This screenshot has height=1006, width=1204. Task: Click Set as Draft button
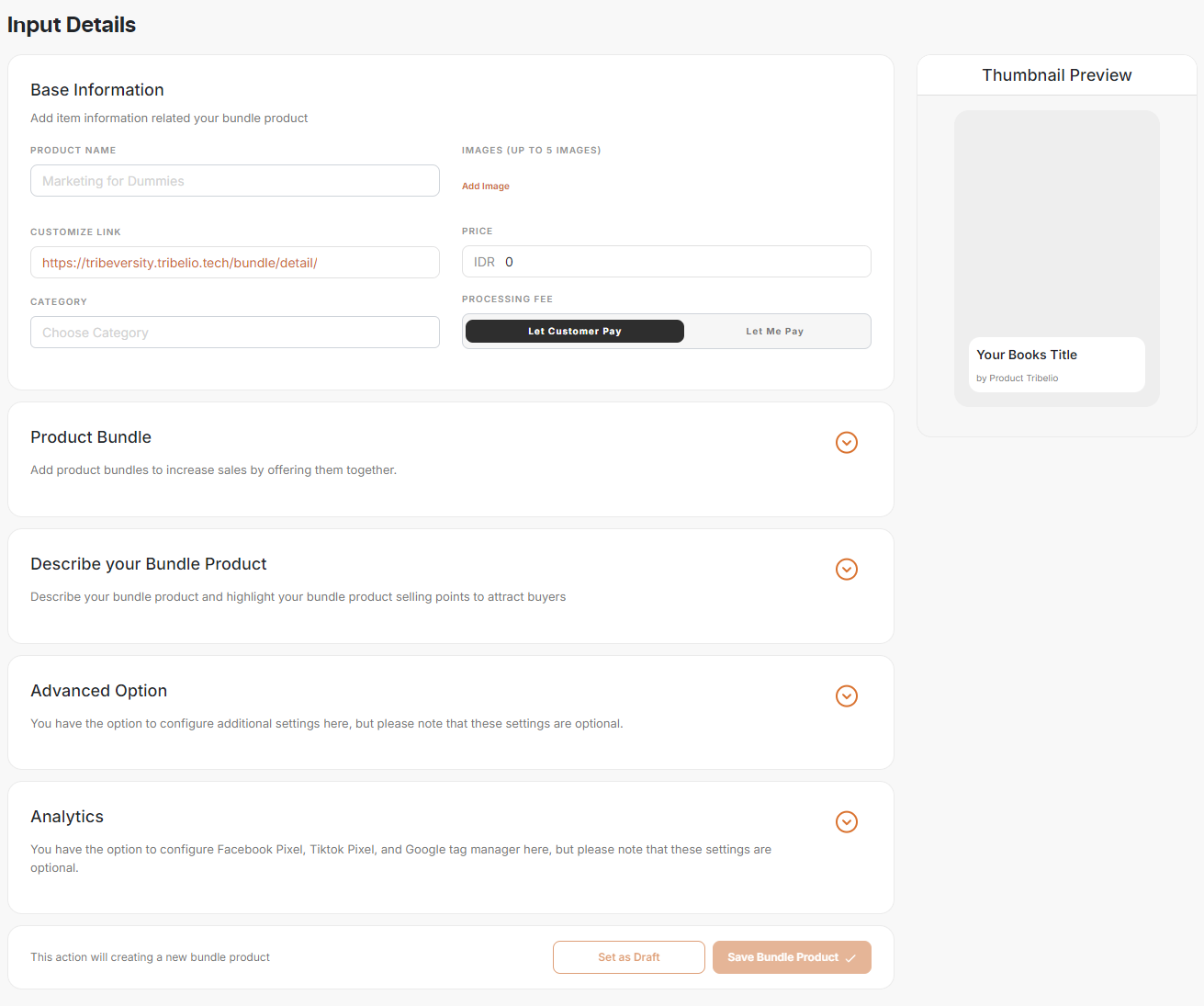628,957
